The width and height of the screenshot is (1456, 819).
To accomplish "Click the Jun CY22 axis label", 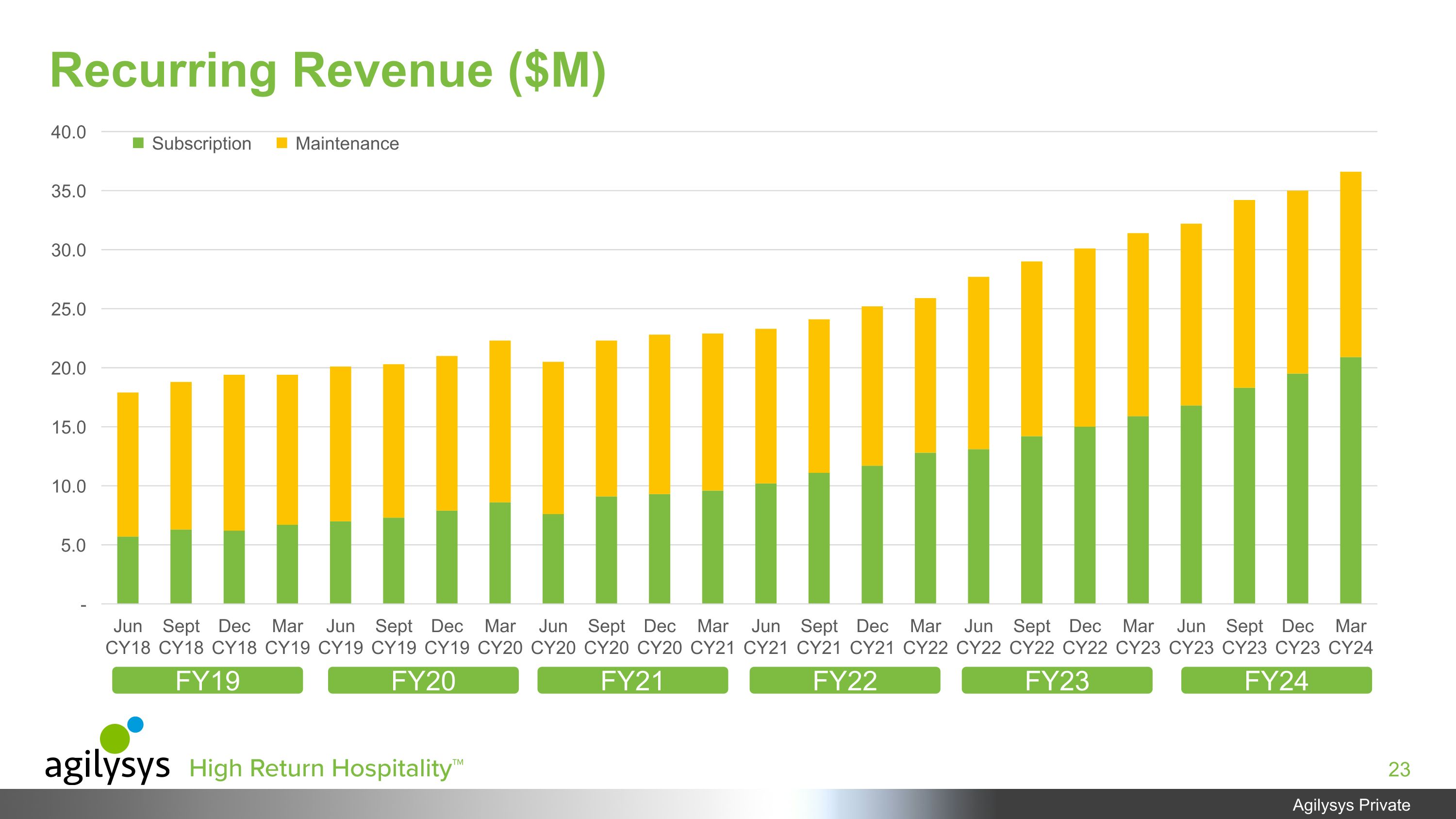I will pos(978,636).
